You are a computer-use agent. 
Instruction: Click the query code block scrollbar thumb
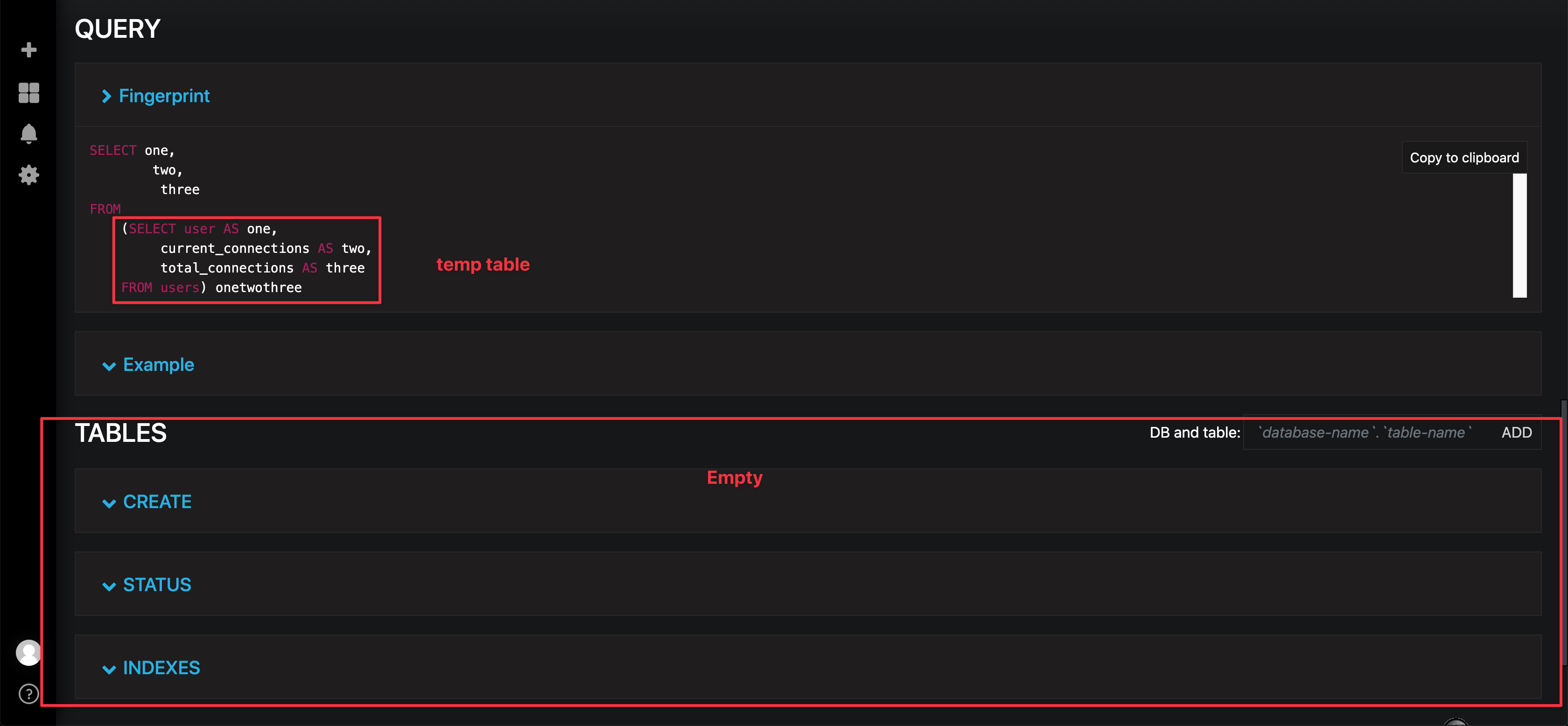click(x=1520, y=234)
